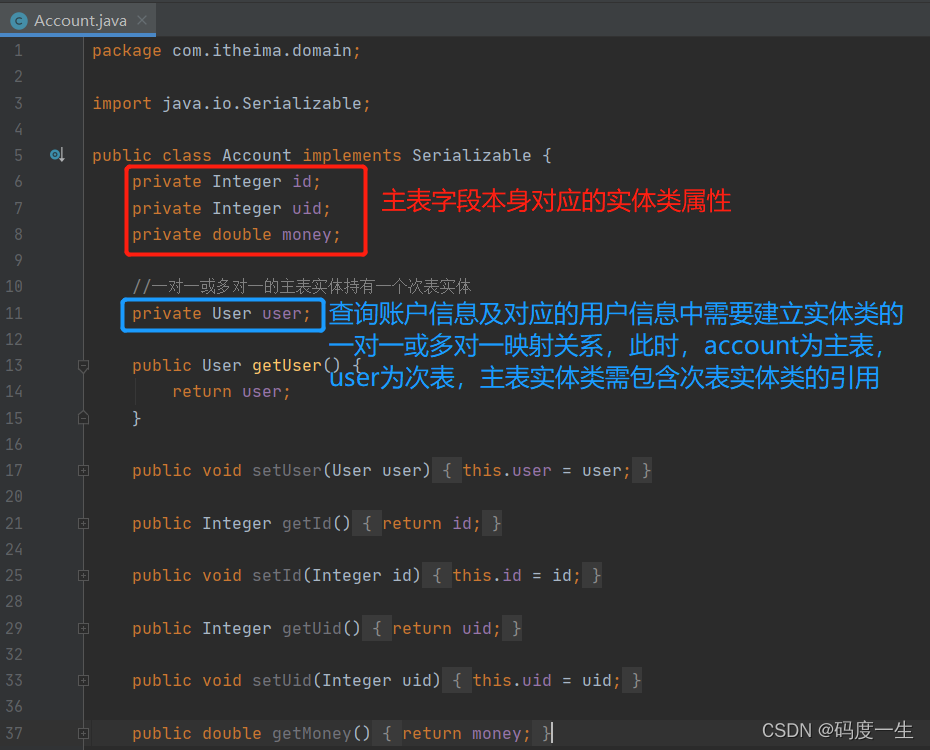The image size is (930, 750).
Task: Click the field 'private double money;'
Action: 236,235
